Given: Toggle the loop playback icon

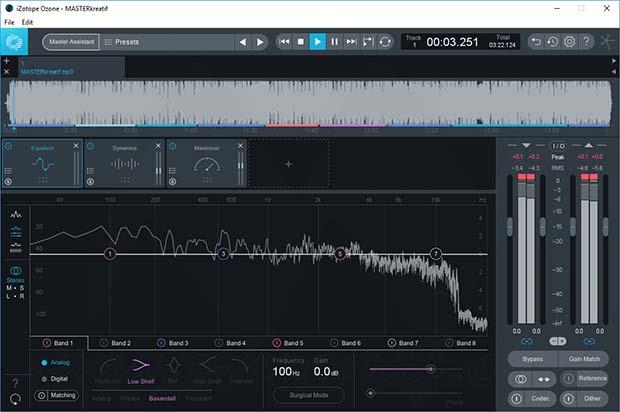Looking at the screenshot, I should (385, 42).
